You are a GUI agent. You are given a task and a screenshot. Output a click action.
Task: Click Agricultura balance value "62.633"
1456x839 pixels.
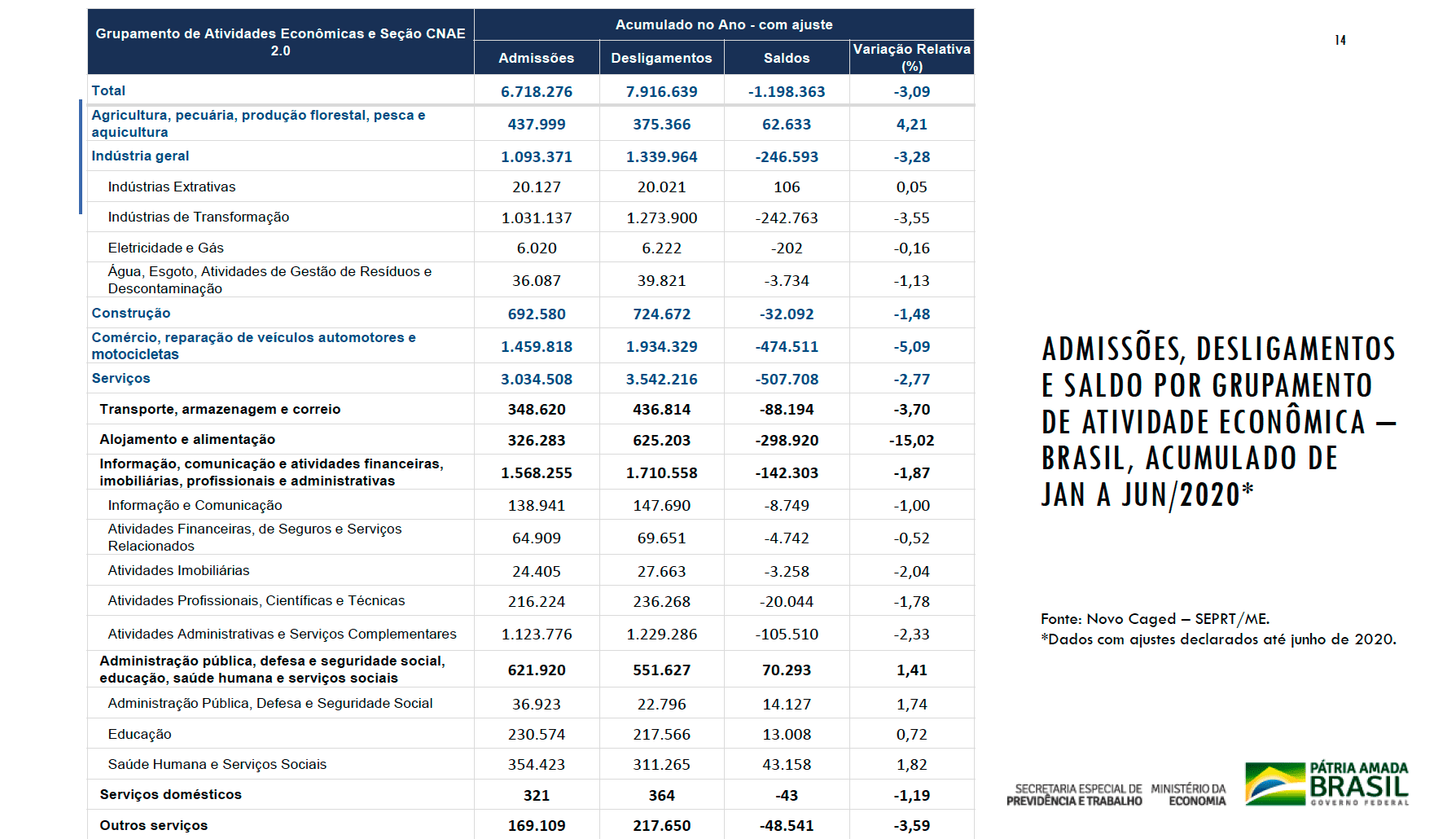787,125
